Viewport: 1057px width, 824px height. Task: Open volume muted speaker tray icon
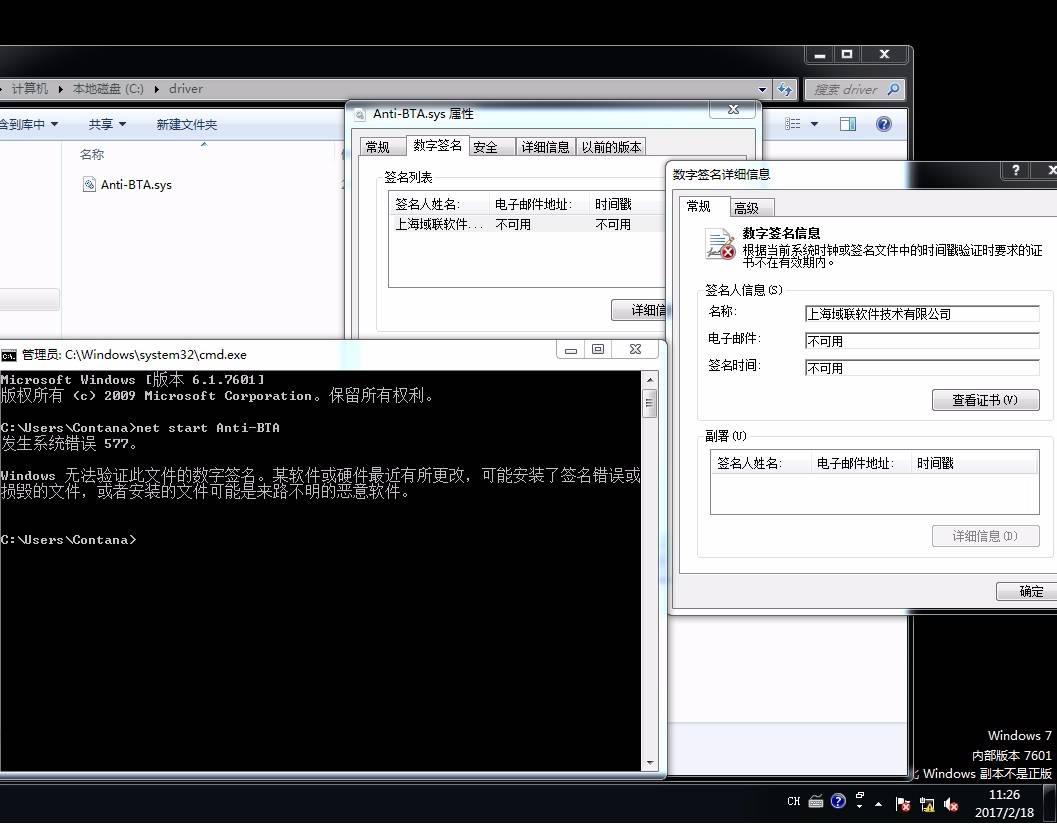pos(951,804)
